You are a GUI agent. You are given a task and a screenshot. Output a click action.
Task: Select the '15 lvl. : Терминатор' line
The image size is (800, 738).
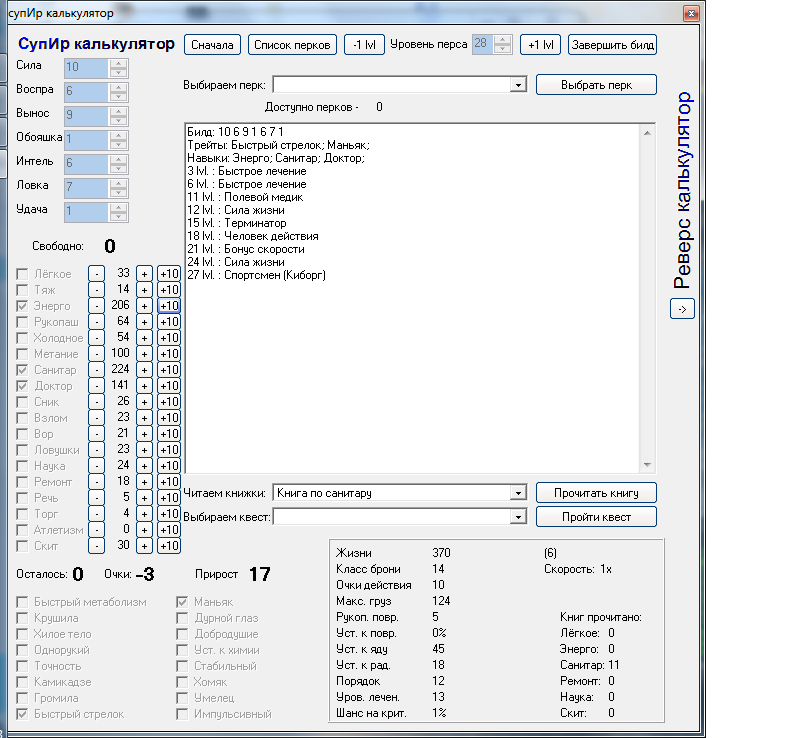237,223
